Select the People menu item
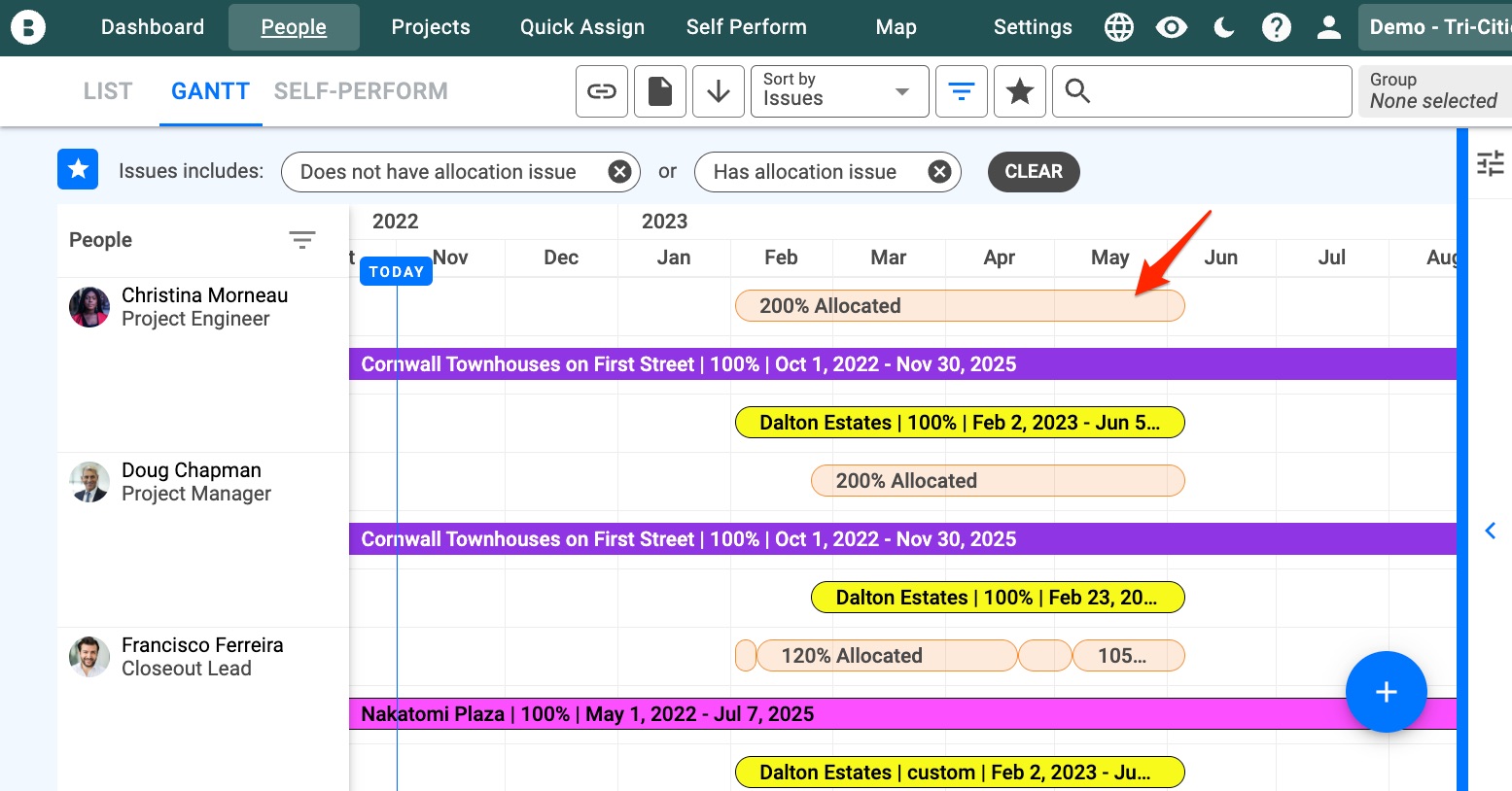This screenshot has height=791, width=1512. tap(294, 27)
